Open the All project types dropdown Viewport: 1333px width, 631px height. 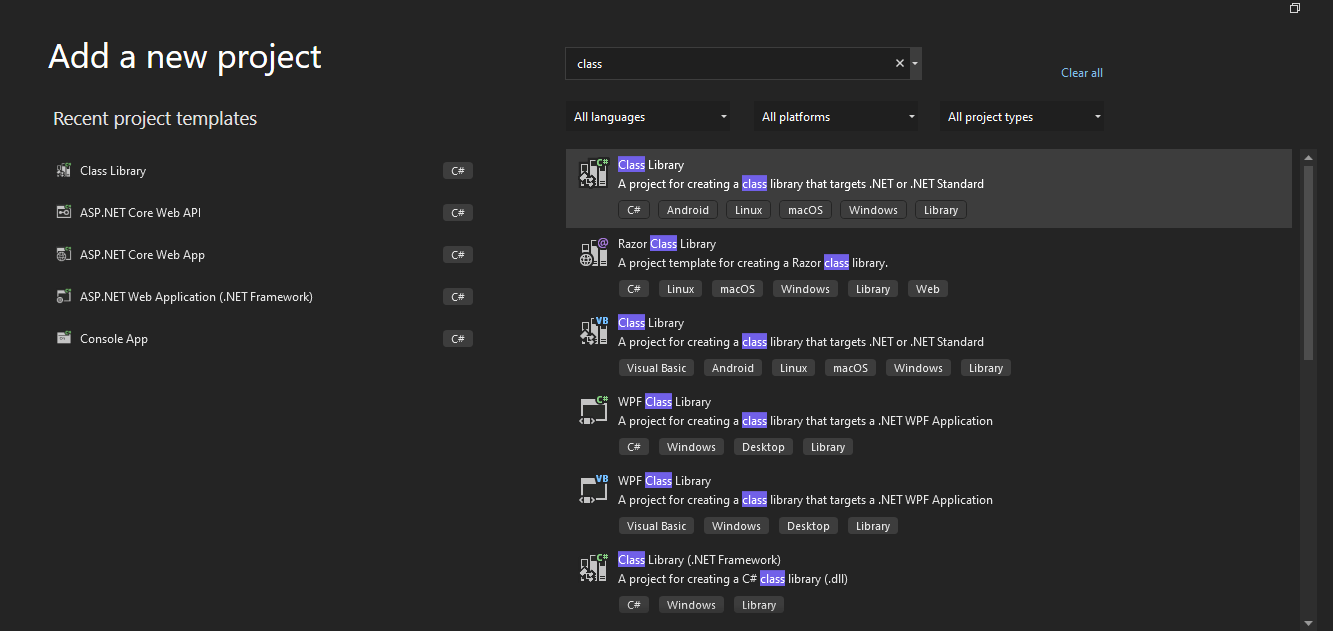1022,117
